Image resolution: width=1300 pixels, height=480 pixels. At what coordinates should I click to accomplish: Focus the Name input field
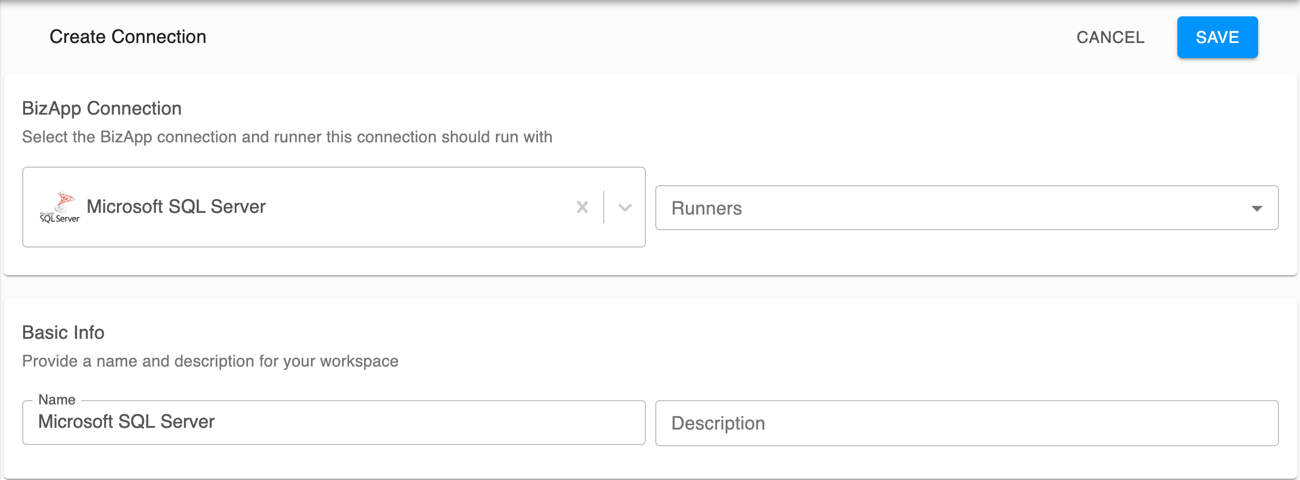pyautogui.click(x=333, y=423)
